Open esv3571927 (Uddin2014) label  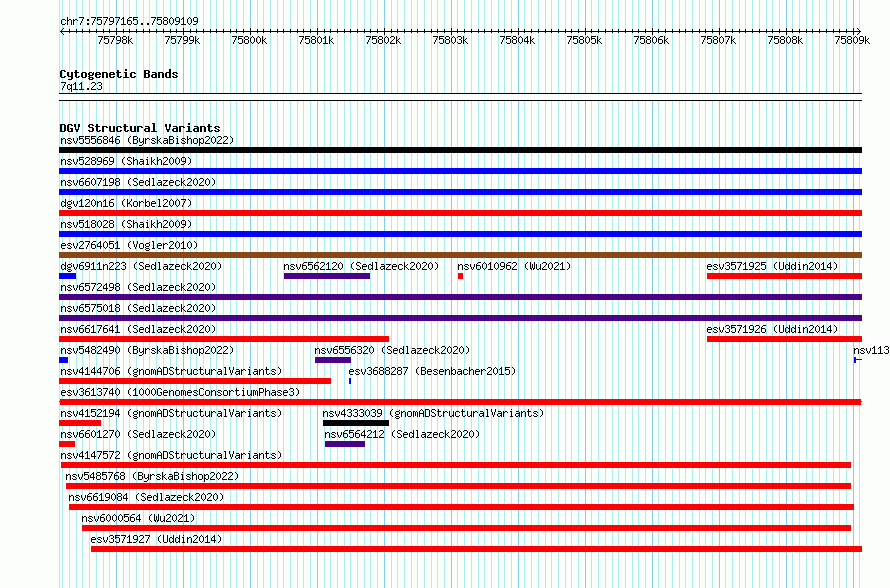156,539
